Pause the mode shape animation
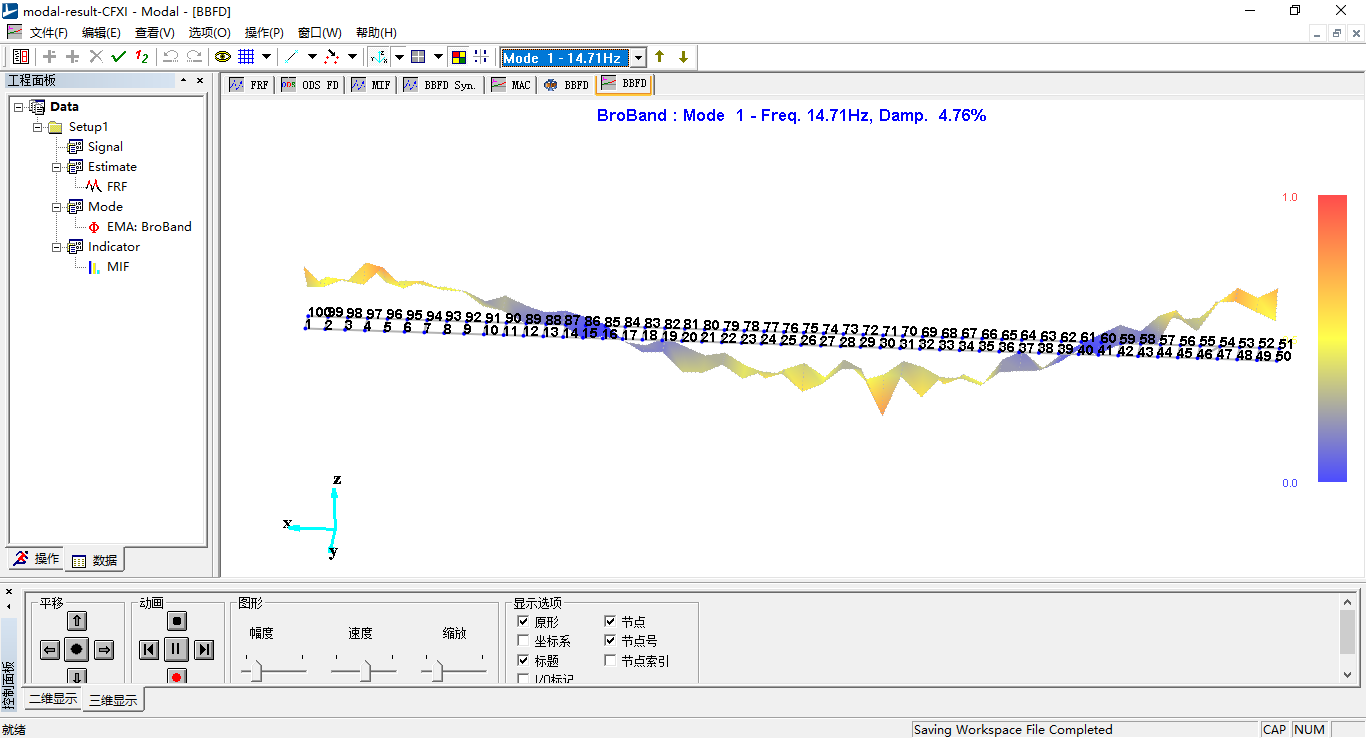Image resolution: width=1366 pixels, height=738 pixels. coord(176,650)
